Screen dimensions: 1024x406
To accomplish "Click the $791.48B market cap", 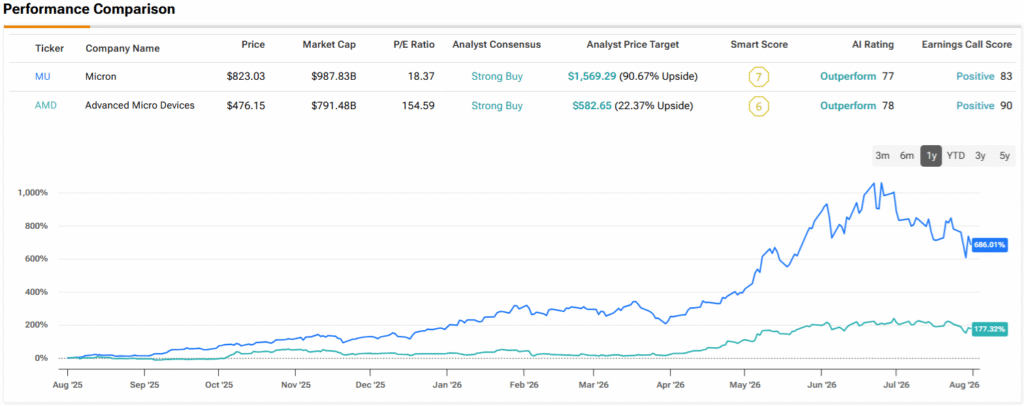I will (x=334, y=105).
